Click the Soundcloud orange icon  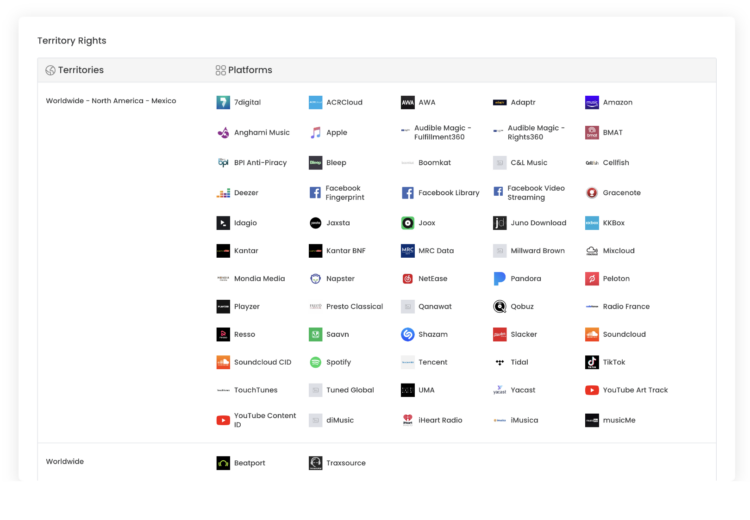(592, 334)
